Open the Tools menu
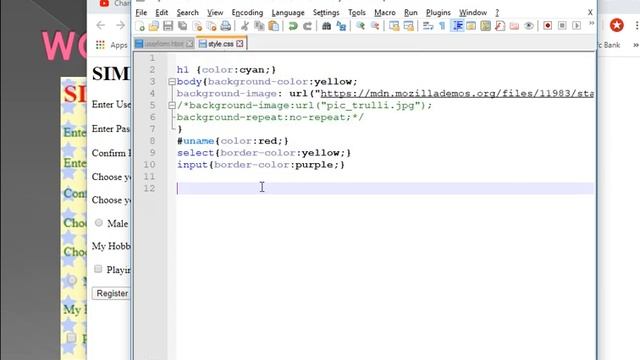This screenshot has height=360, width=640. pos(357,13)
